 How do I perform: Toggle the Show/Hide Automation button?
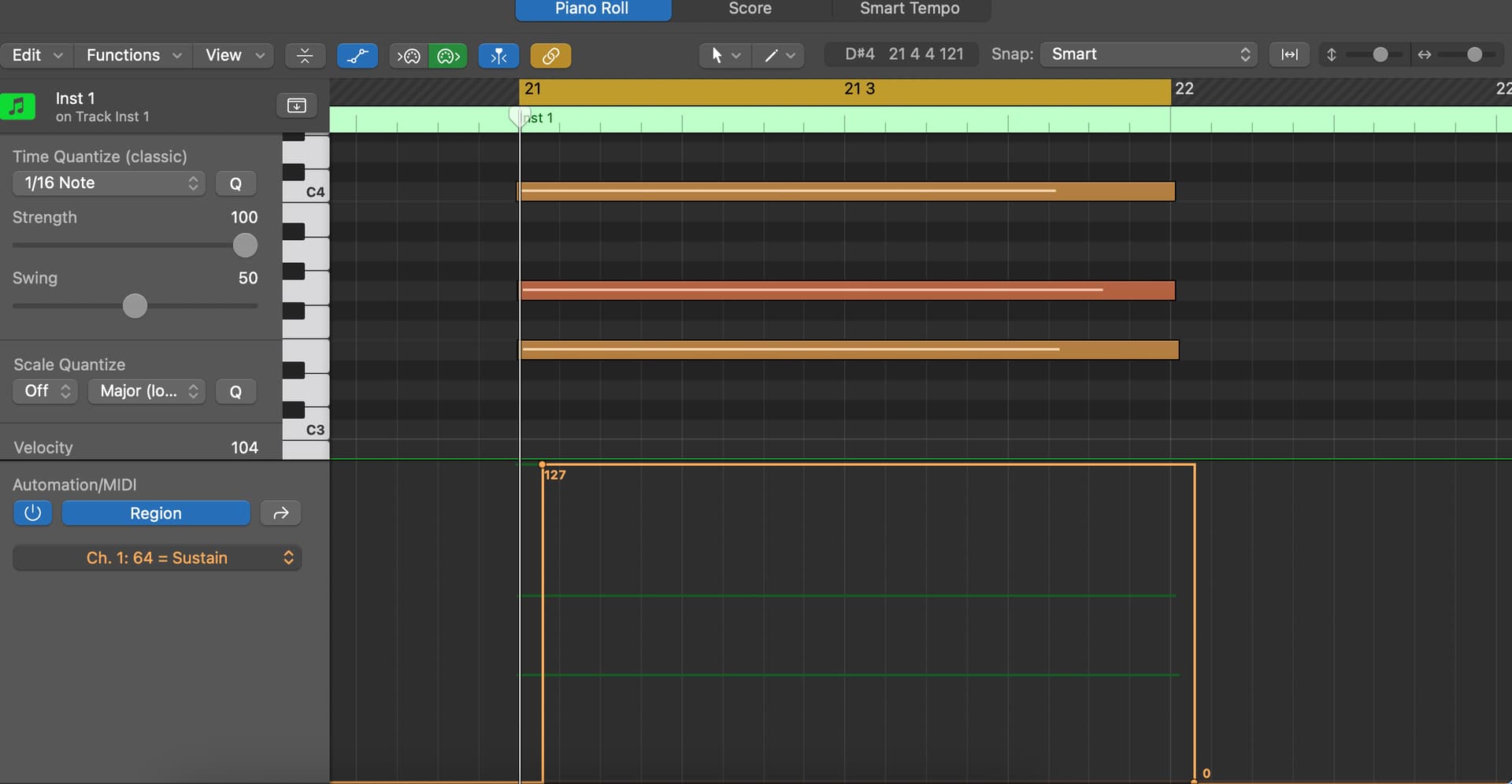pos(358,56)
